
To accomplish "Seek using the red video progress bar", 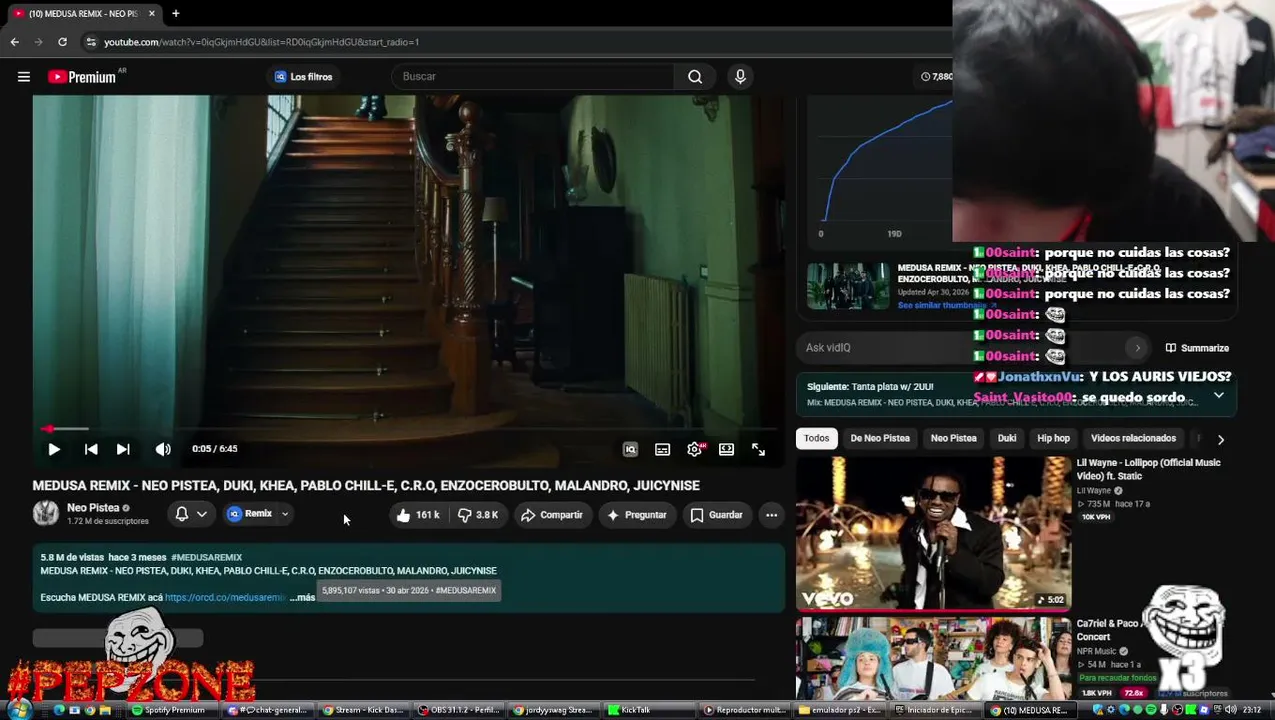I will click(409, 429).
